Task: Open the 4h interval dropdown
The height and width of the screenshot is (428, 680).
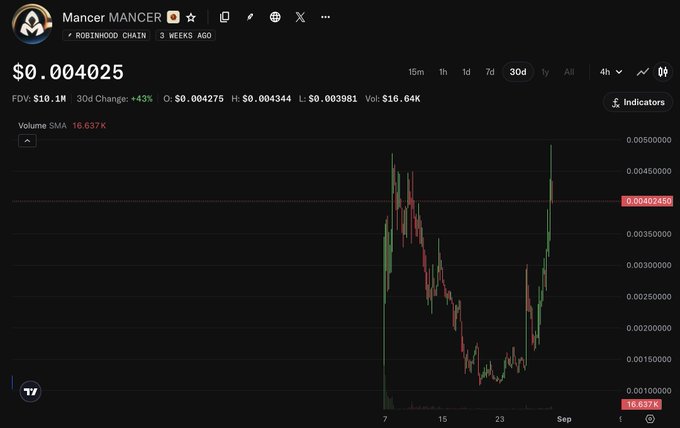Action: click(x=611, y=72)
